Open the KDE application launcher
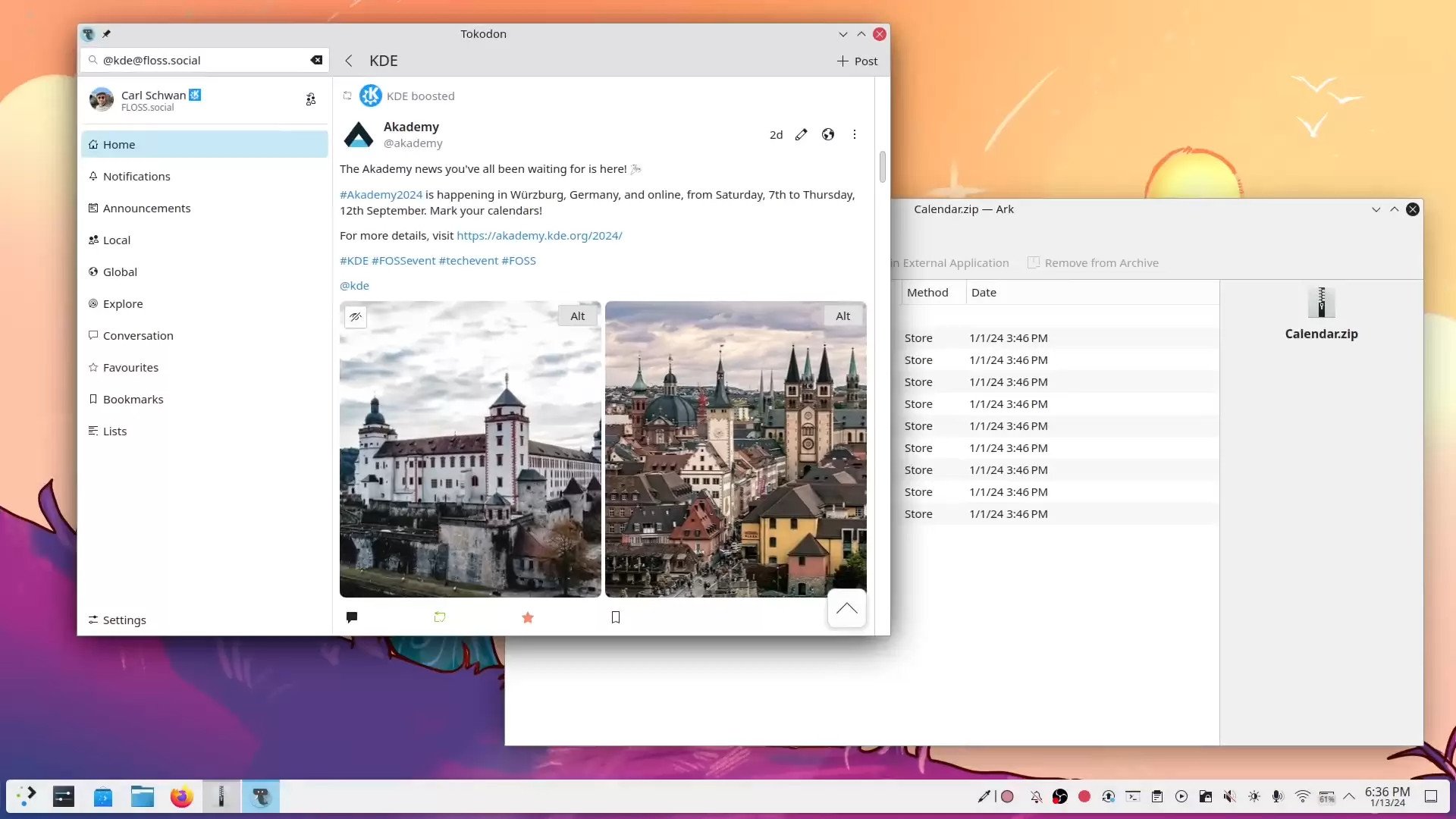 tap(27, 796)
